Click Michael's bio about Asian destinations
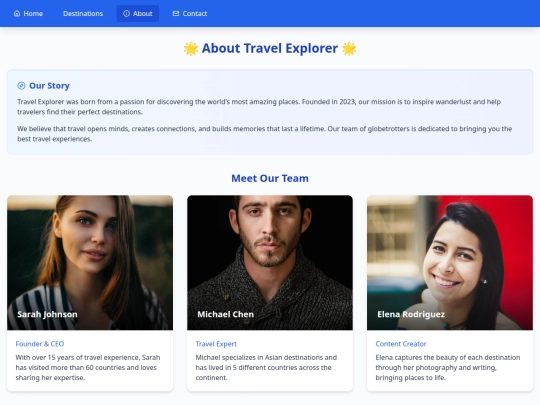Viewport: 540px width, 405px height. (x=266, y=367)
